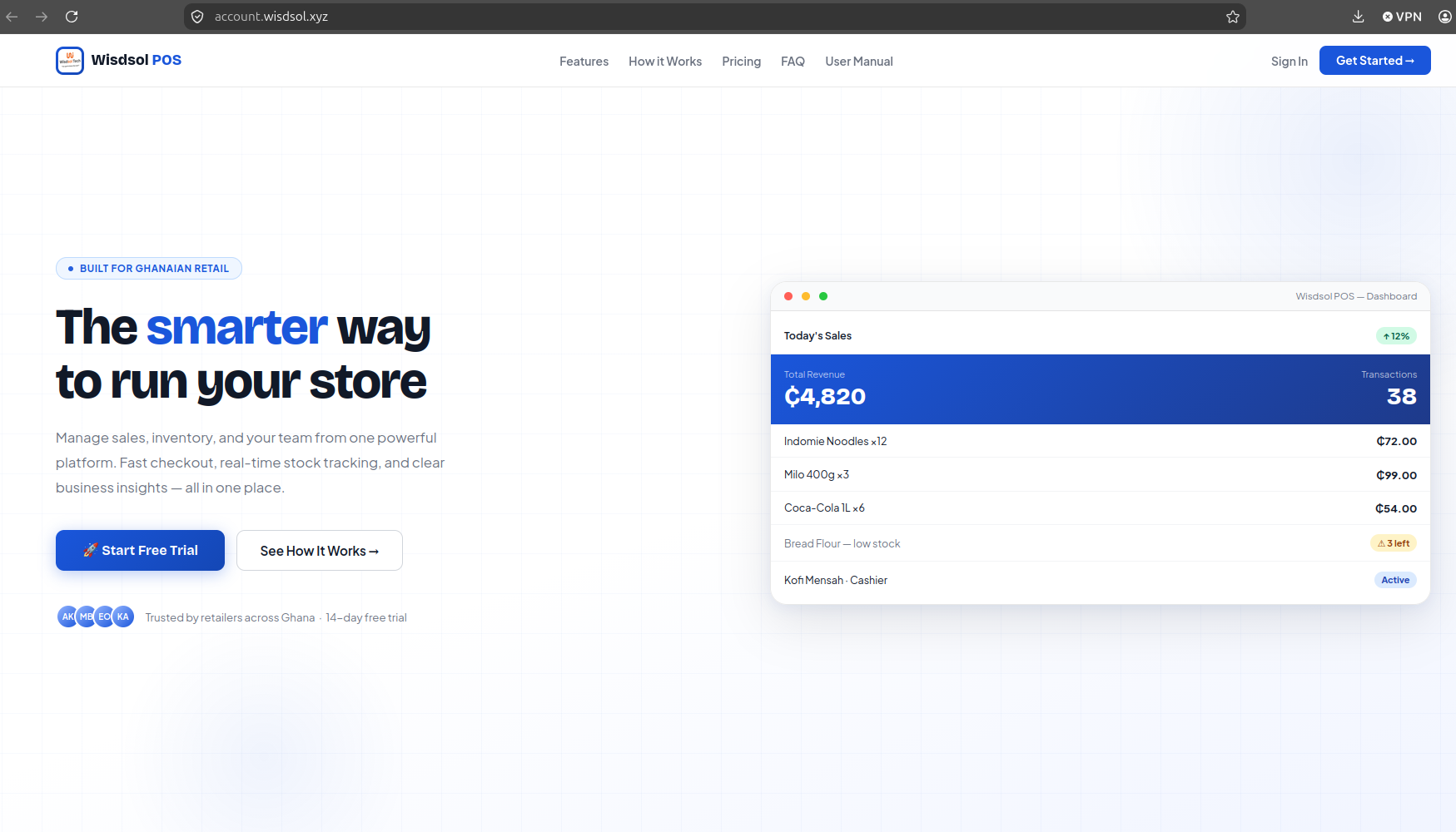Click the Wisdsol POS brand name
This screenshot has height=832, width=1456.
click(137, 60)
